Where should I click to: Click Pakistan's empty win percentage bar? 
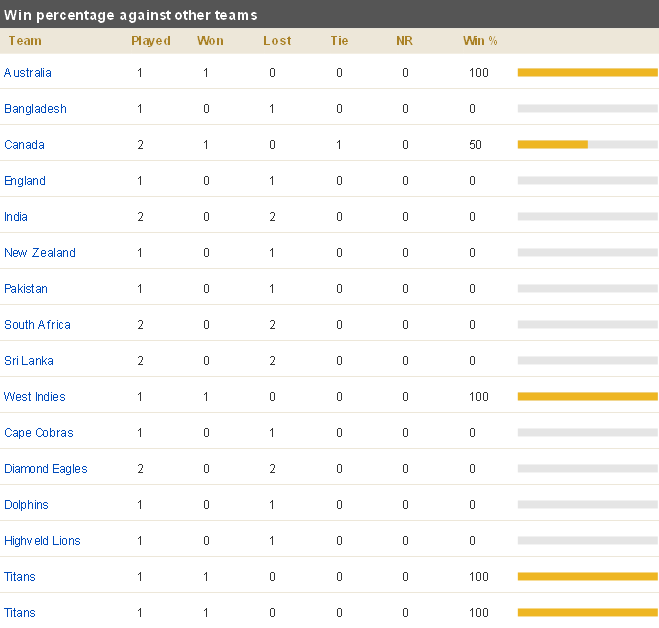pos(588,289)
